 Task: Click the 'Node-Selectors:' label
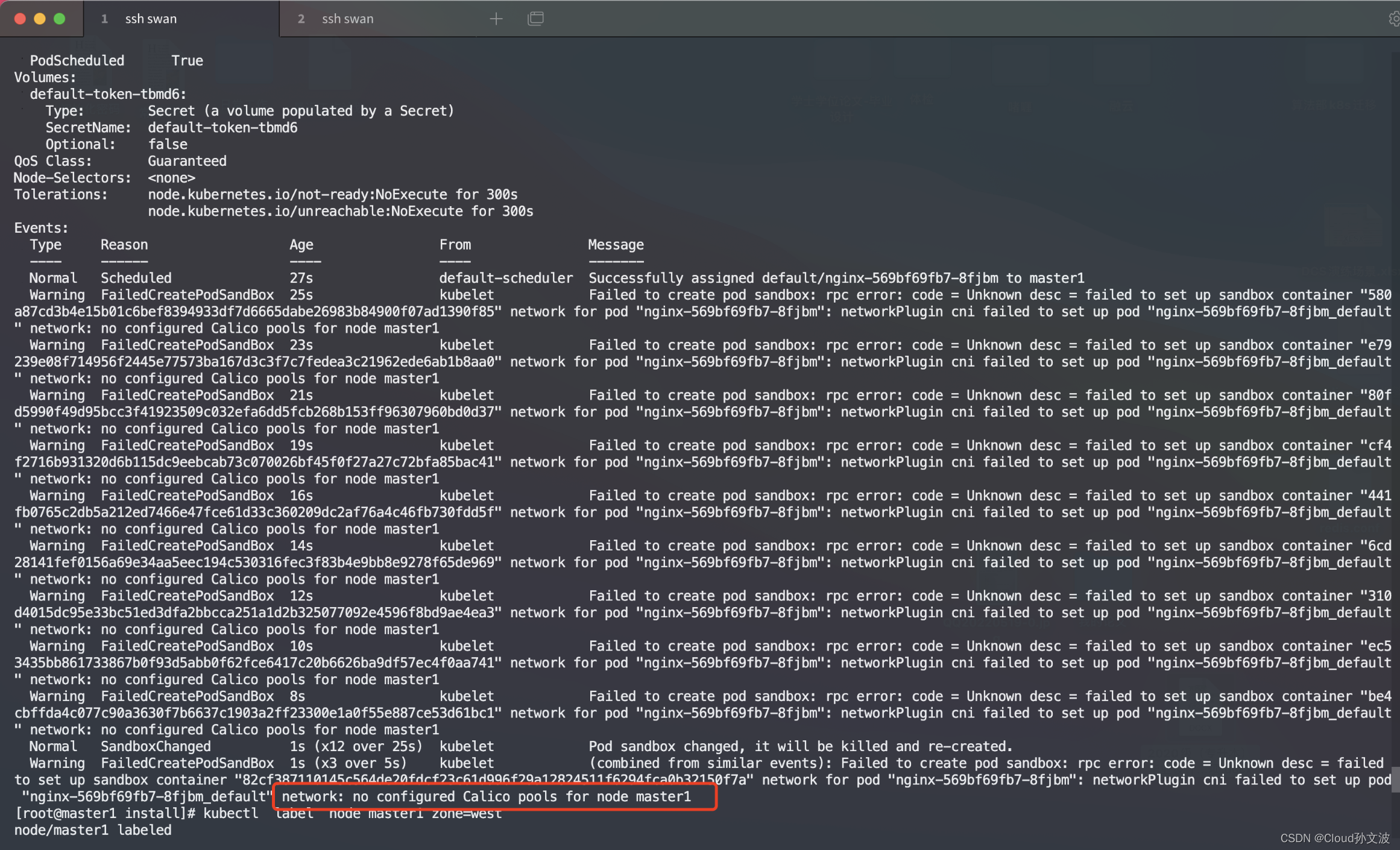(x=72, y=178)
